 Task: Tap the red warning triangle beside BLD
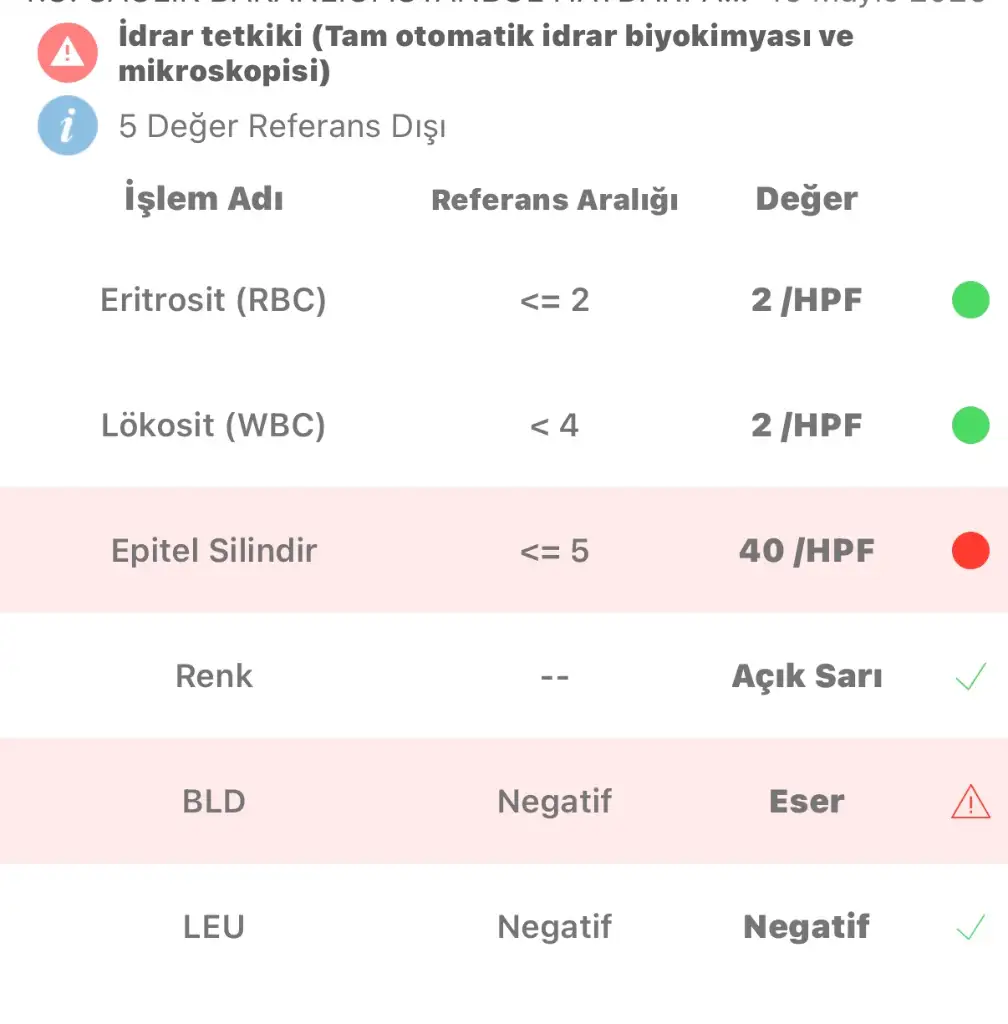pos(971,801)
